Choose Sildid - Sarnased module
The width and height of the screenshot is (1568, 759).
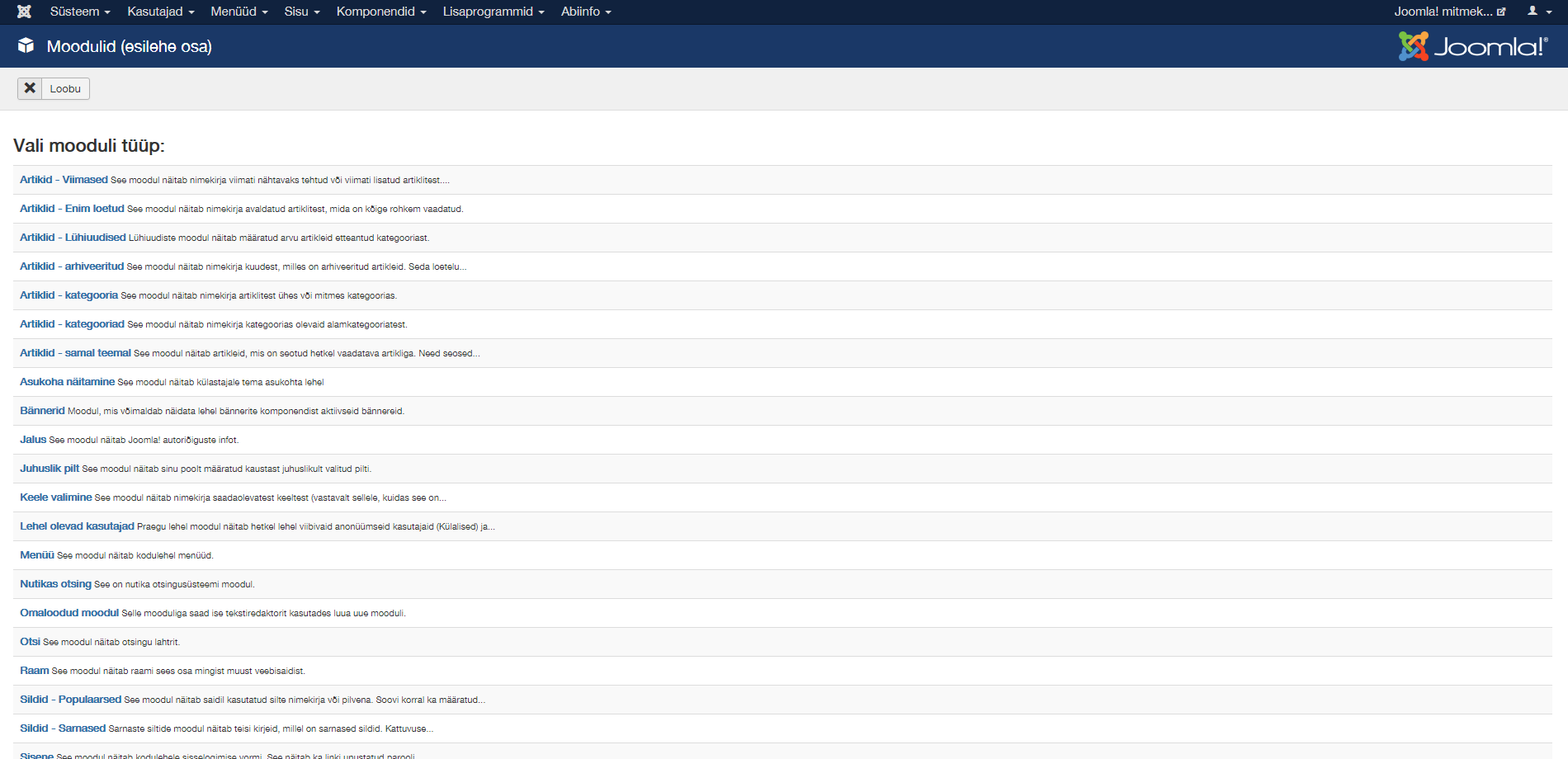(x=63, y=728)
